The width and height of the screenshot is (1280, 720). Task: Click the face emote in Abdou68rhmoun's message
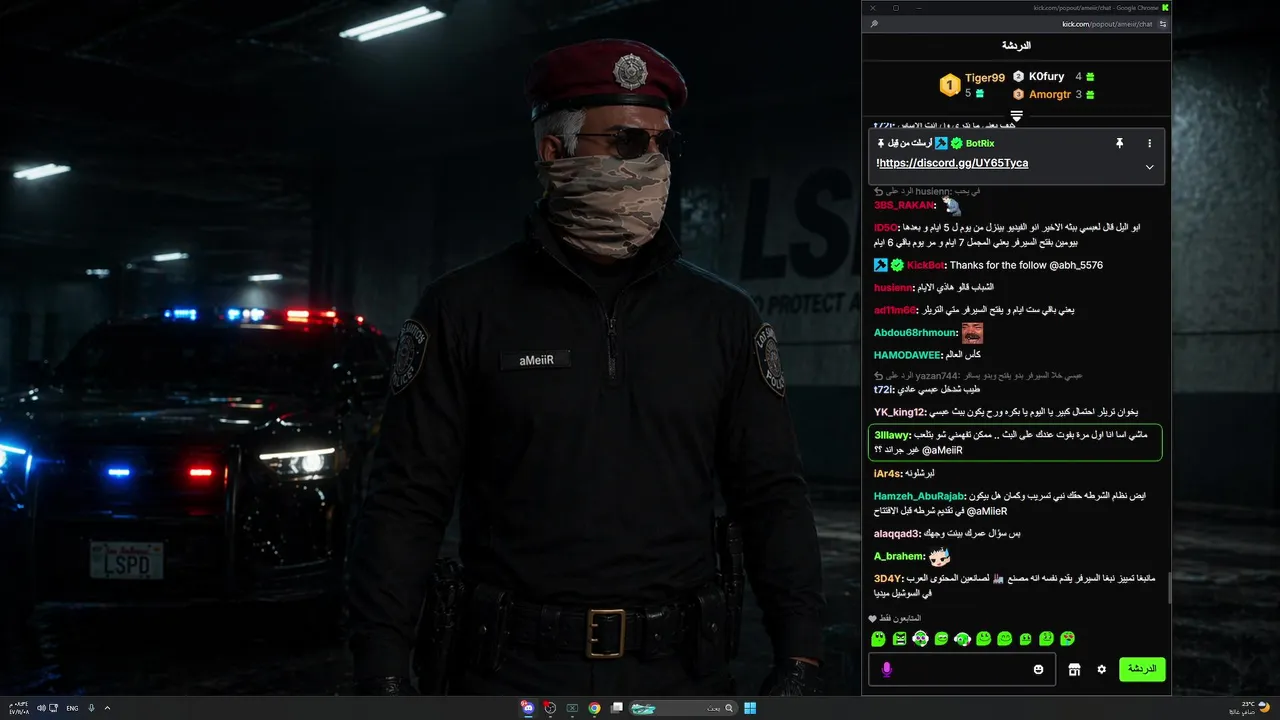(x=972, y=333)
